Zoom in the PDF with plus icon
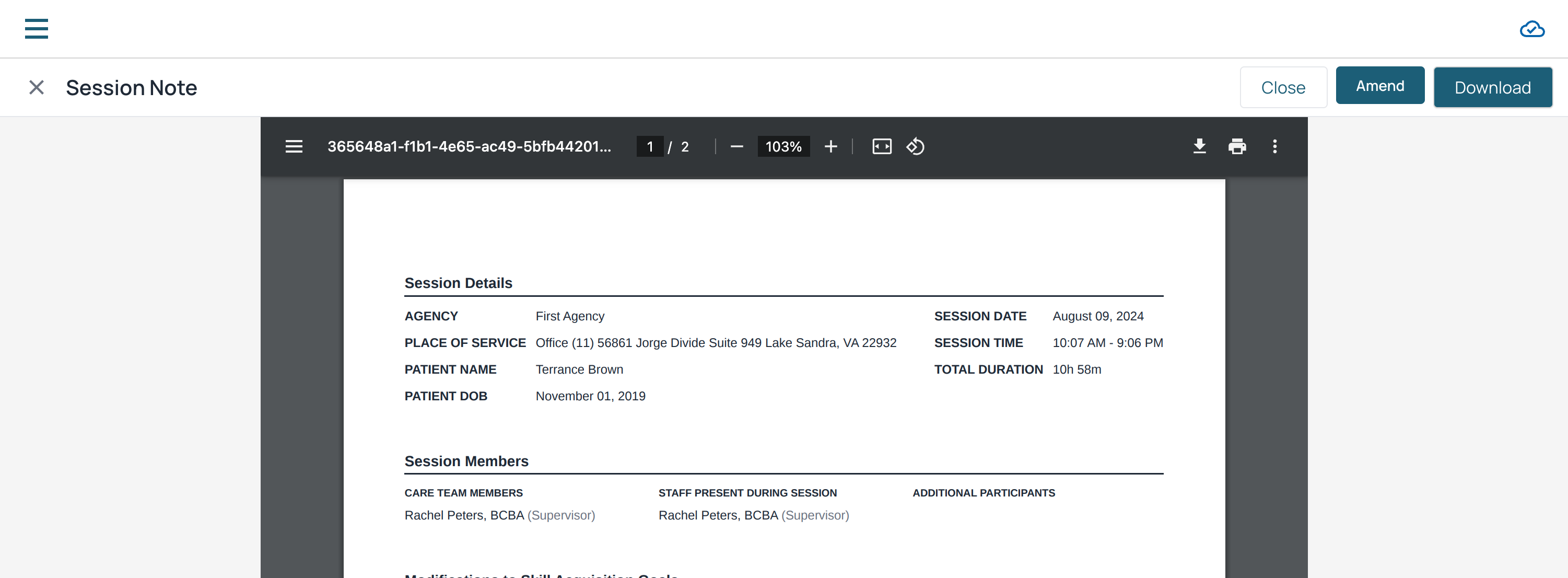Viewport: 1568px width, 578px height. tap(831, 146)
